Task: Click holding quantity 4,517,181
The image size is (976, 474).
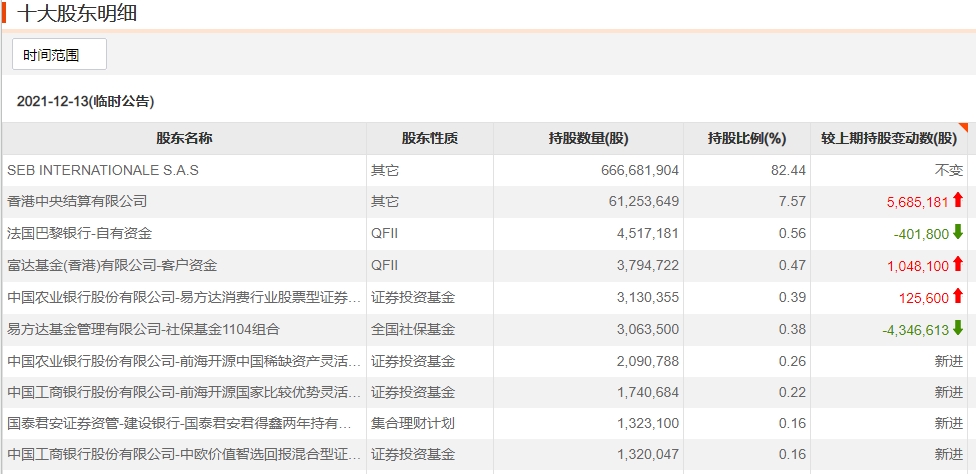Action: [647, 234]
